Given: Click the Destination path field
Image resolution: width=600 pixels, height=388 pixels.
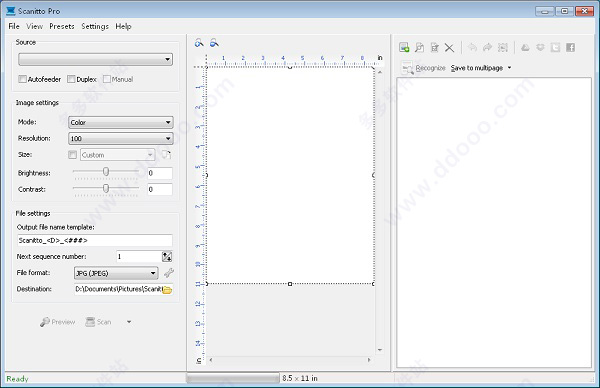Looking at the screenshot, I should pyautogui.click(x=118, y=289).
